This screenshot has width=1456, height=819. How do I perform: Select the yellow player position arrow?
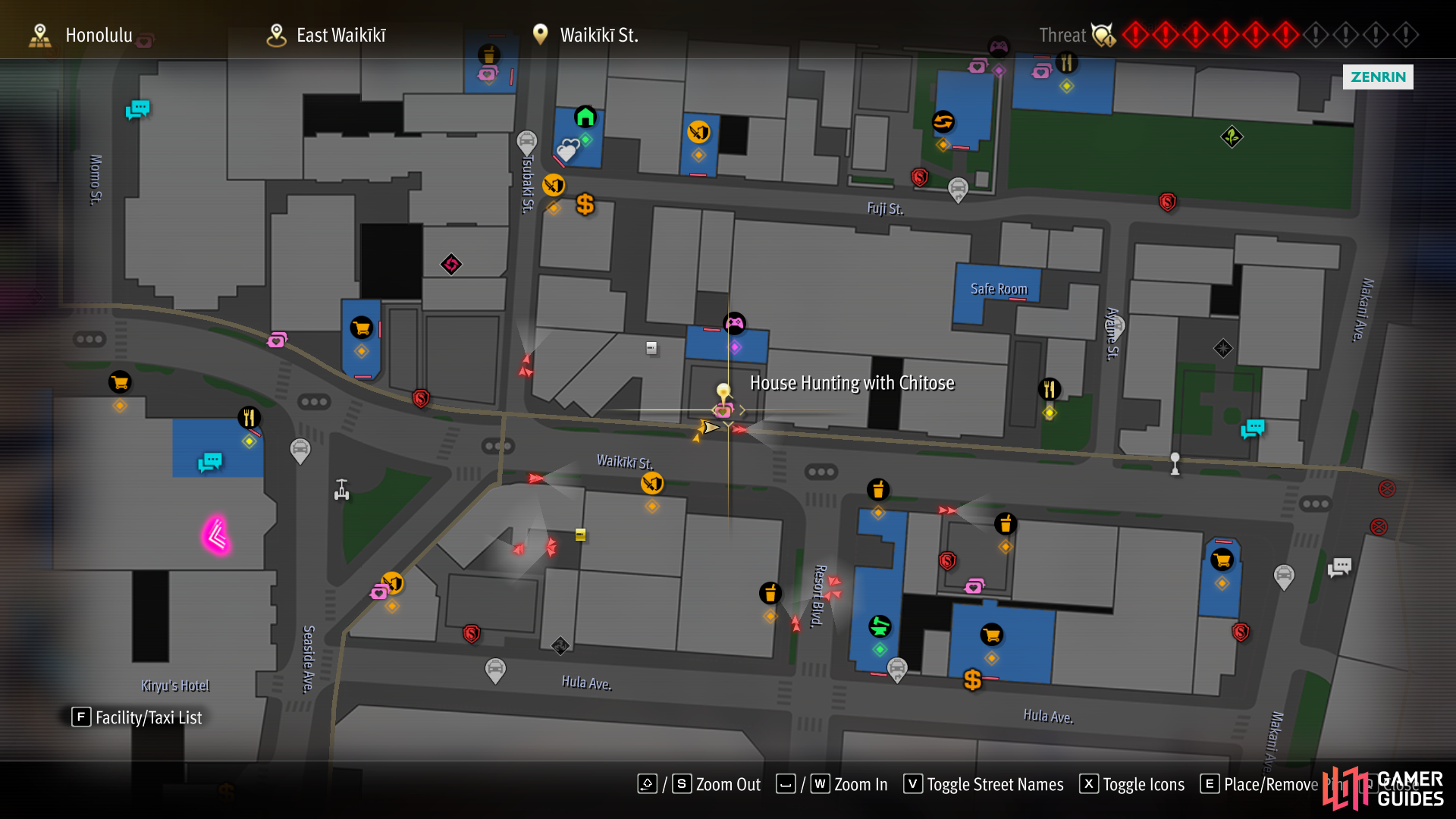(709, 428)
